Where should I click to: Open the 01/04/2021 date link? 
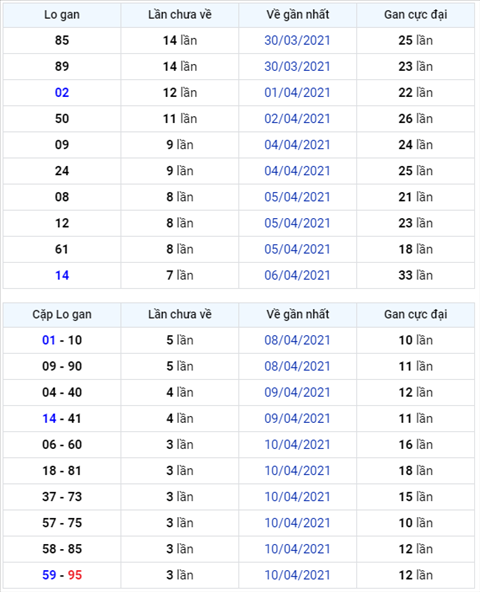(x=297, y=92)
